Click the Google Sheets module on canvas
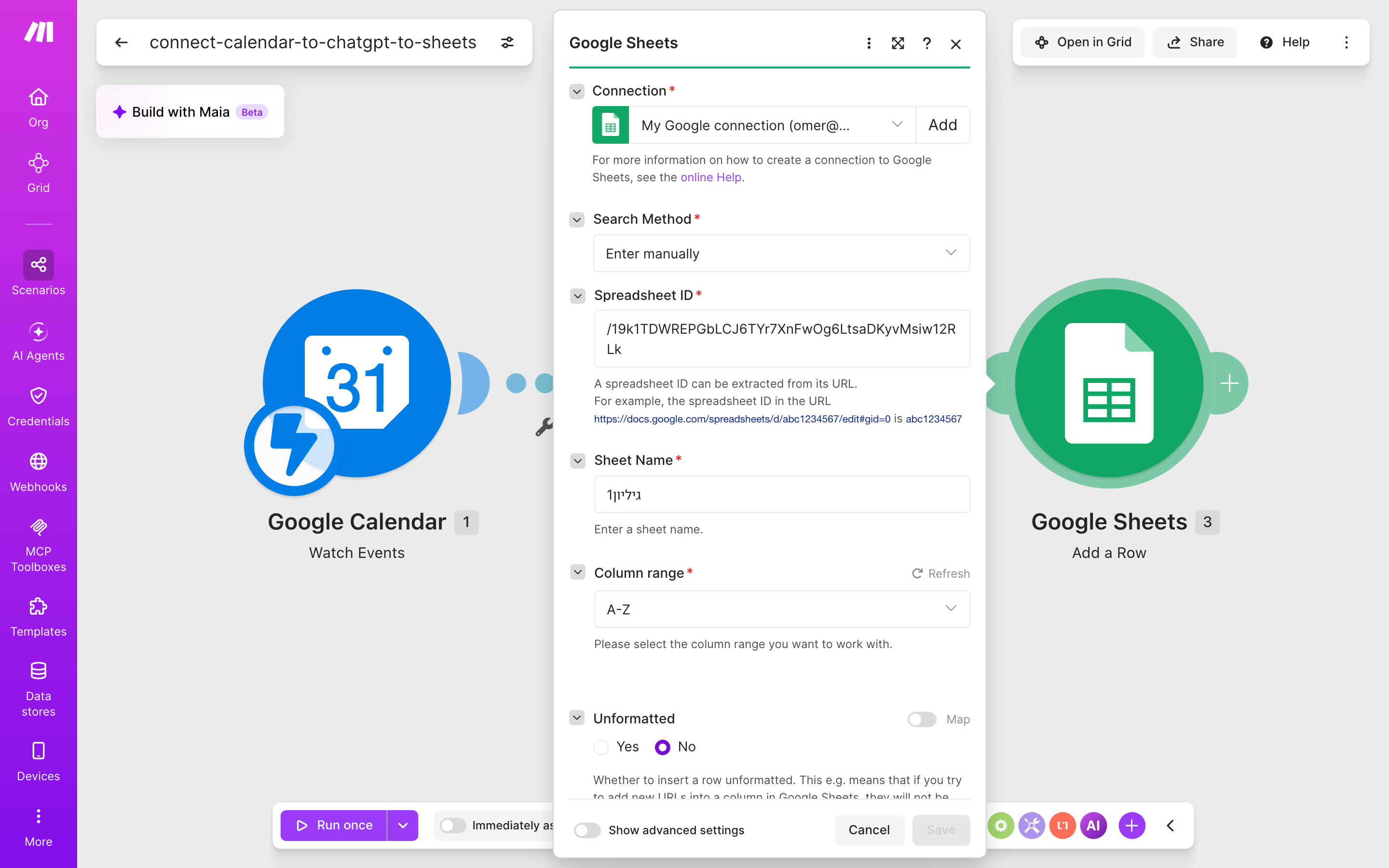The image size is (1389, 868). (1109, 383)
